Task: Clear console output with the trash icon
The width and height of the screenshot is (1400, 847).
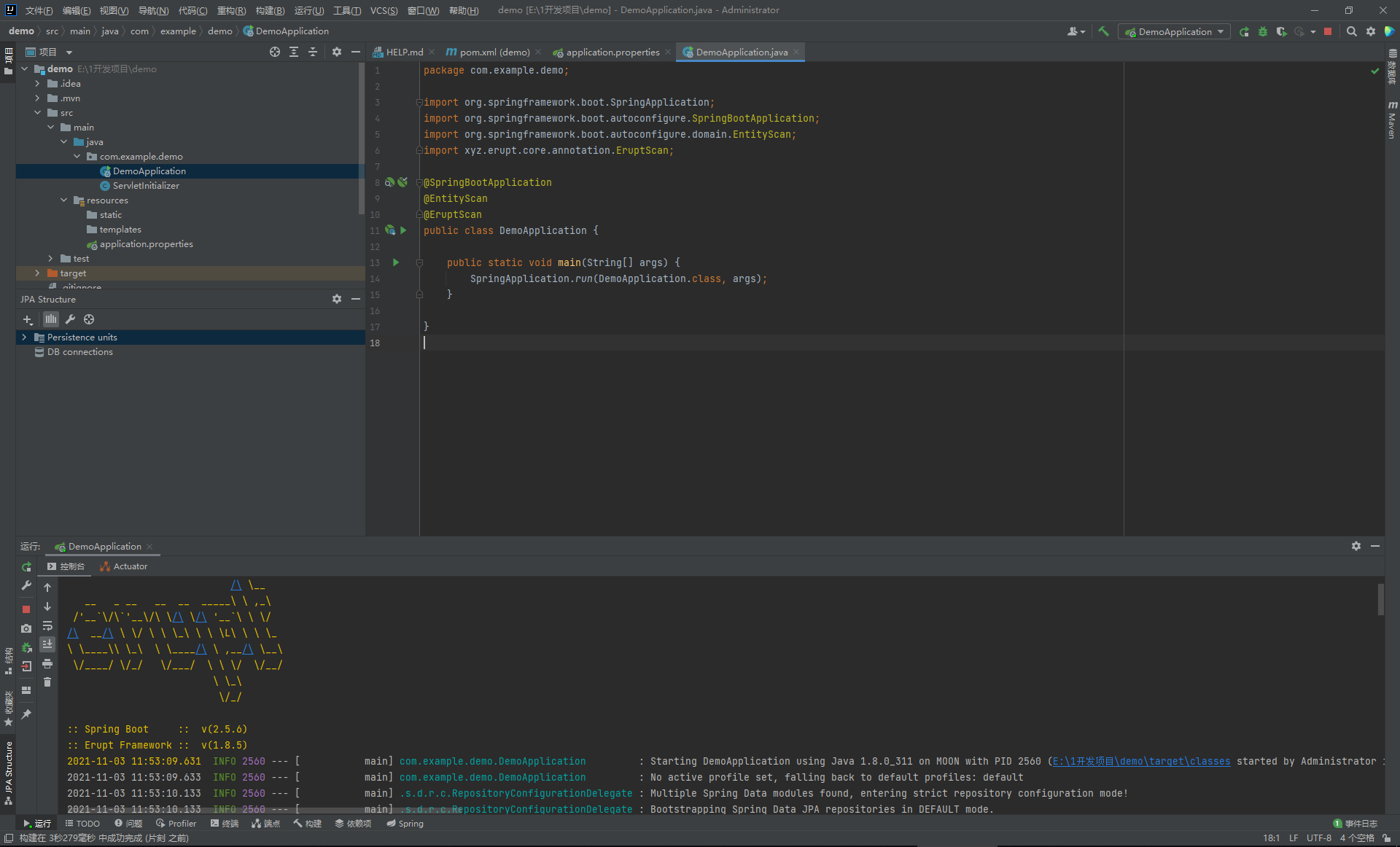Action: [47, 682]
